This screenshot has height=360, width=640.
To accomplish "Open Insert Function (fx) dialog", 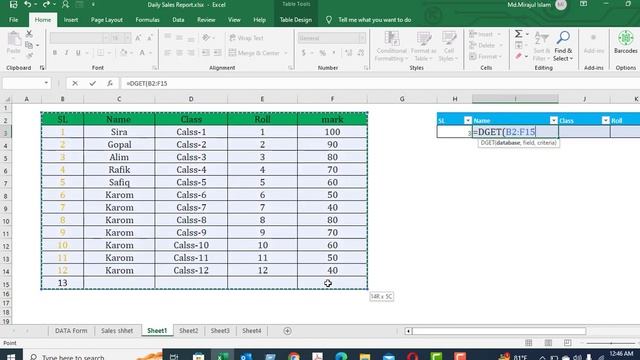I will click(110, 83).
